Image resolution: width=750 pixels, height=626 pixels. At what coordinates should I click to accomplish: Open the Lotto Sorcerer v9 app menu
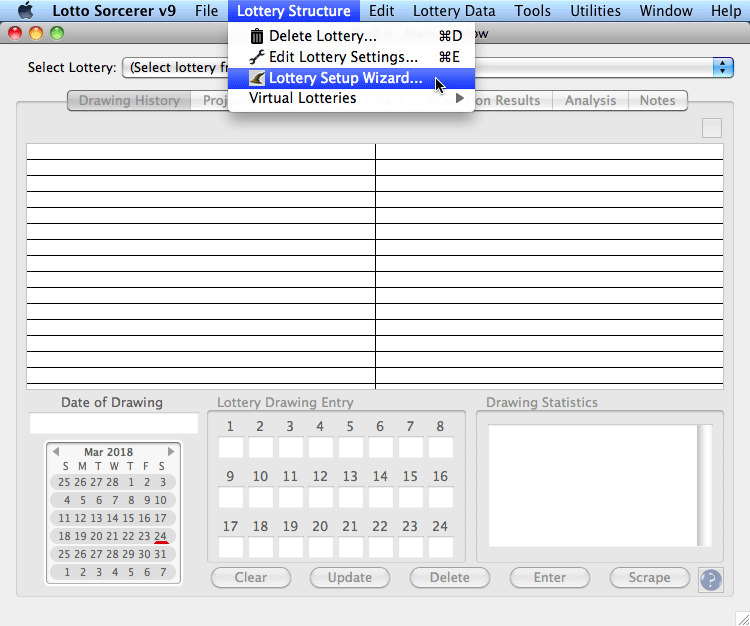click(x=114, y=11)
